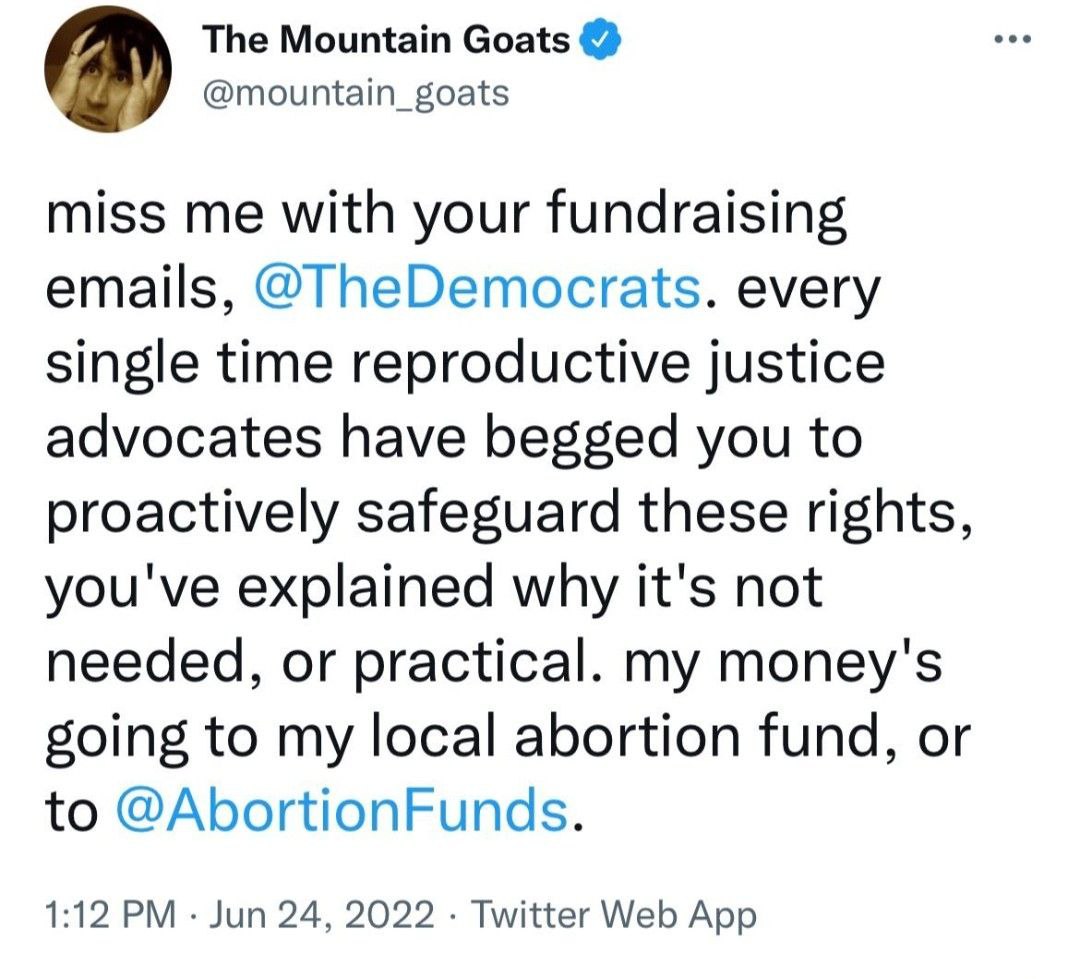Screen dimensions: 1080x979
Task: Open the Twitter Web App source link
Action: (x=612, y=915)
